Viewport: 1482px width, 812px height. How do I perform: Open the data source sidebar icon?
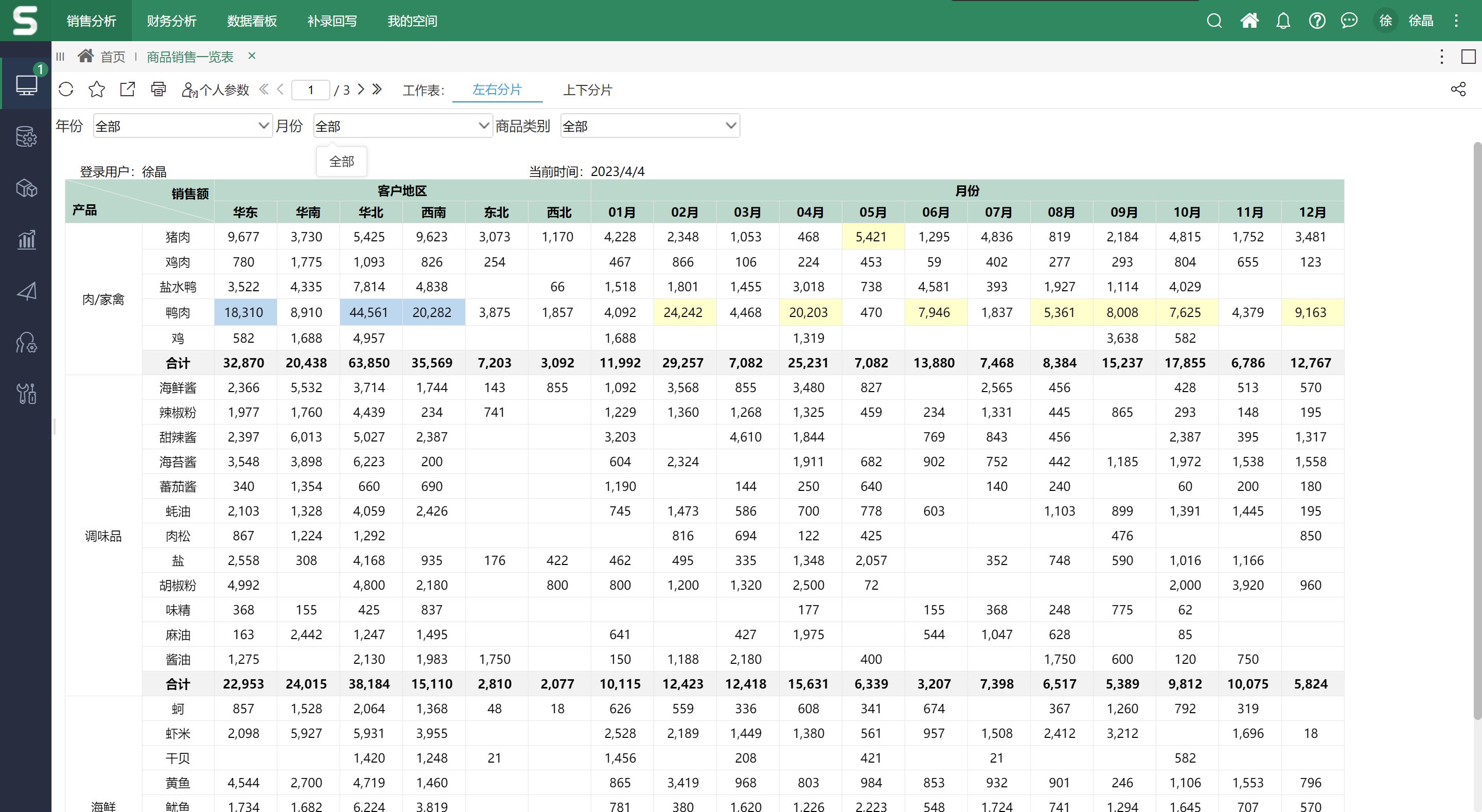click(26, 137)
